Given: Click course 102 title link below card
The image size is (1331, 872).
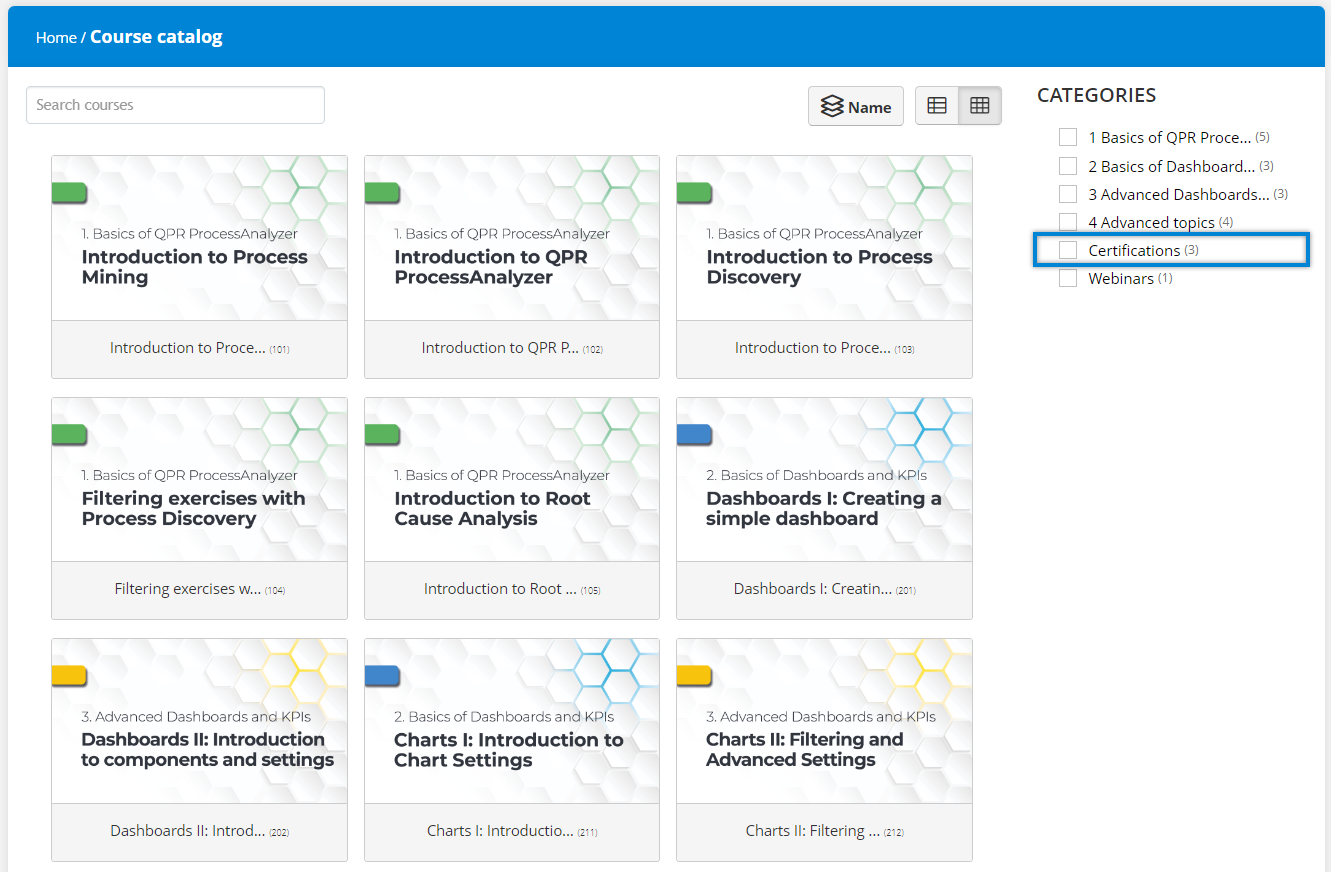Looking at the screenshot, I should pos(512,348).
